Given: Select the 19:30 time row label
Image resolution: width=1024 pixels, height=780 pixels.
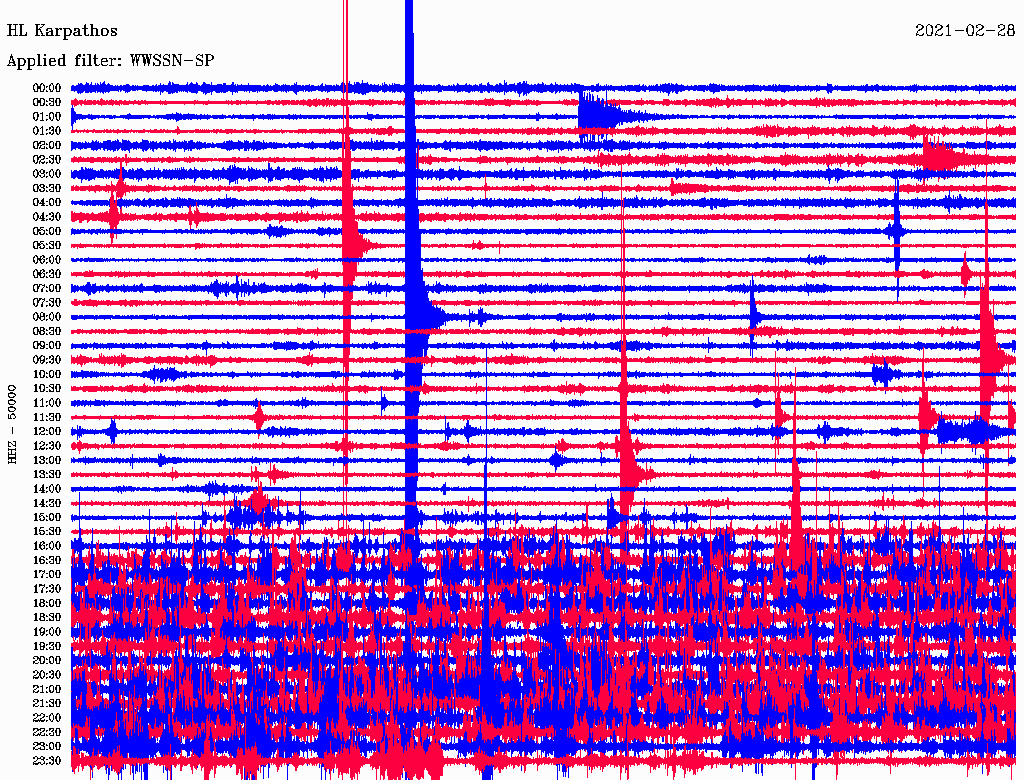Looking at the screenshot, I should [47, 646].
